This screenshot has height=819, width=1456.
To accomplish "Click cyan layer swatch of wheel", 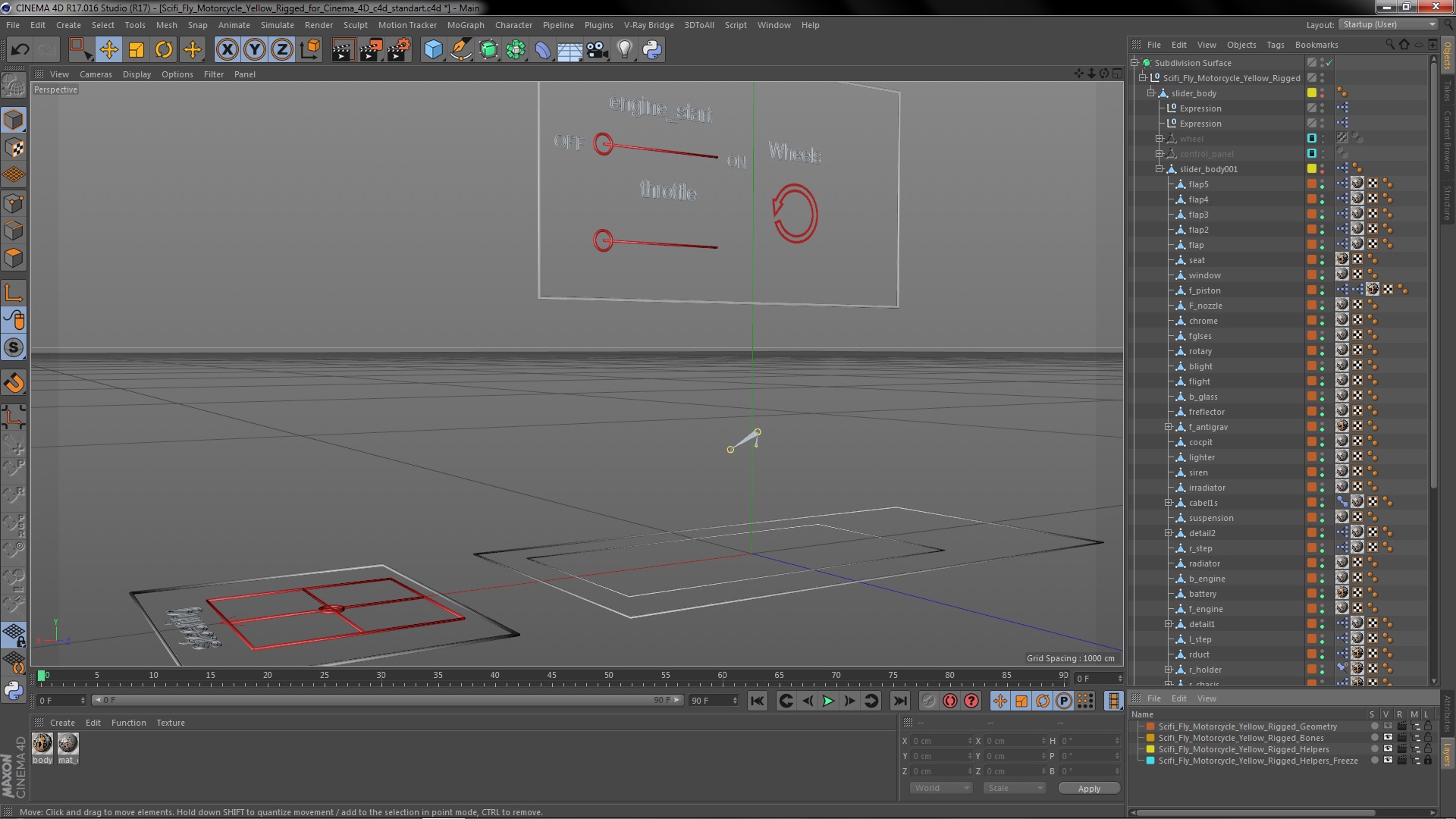I will point(1311,139).
